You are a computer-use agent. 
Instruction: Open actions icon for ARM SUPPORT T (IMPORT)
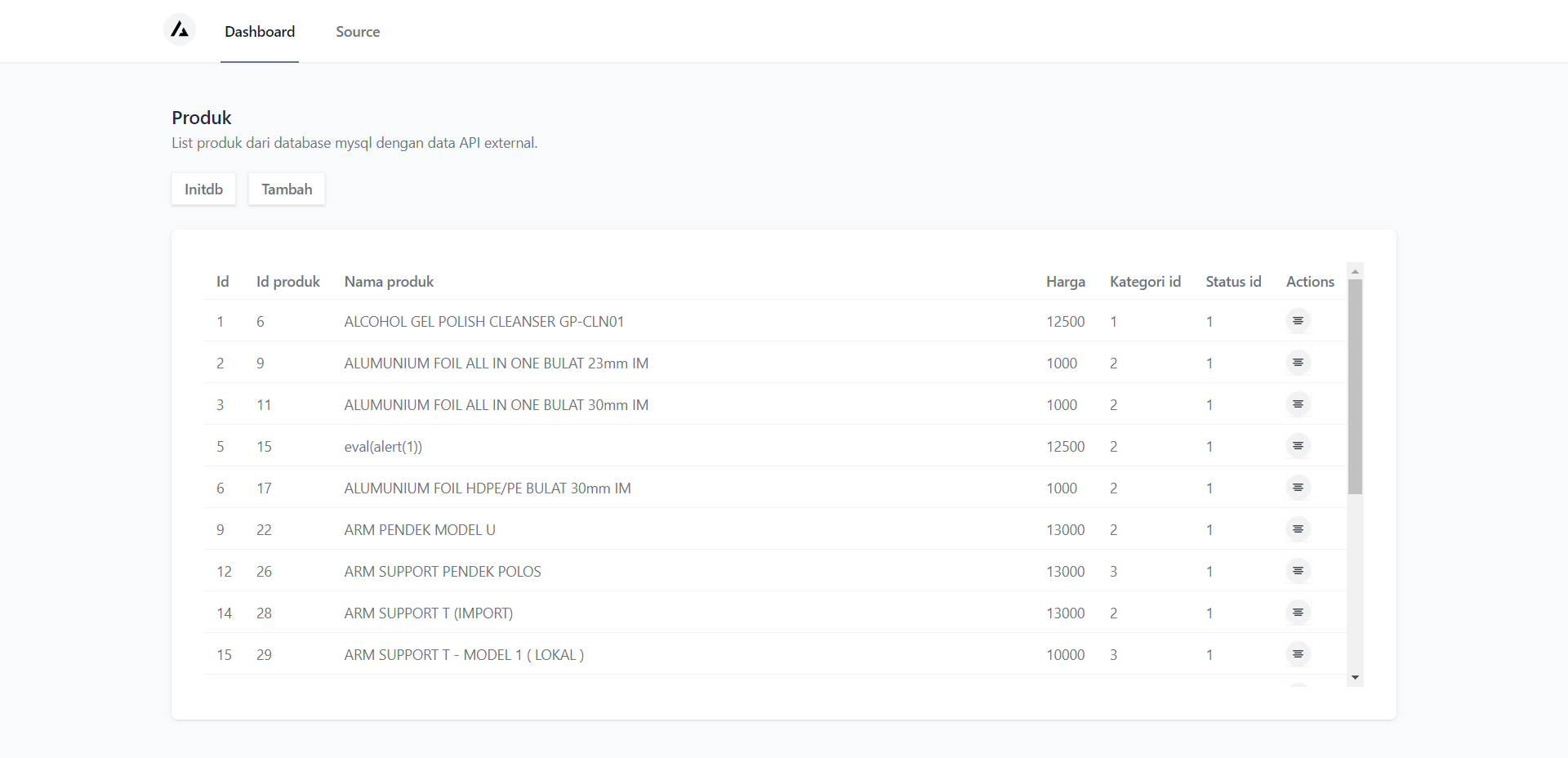(x=1298, y=613)
